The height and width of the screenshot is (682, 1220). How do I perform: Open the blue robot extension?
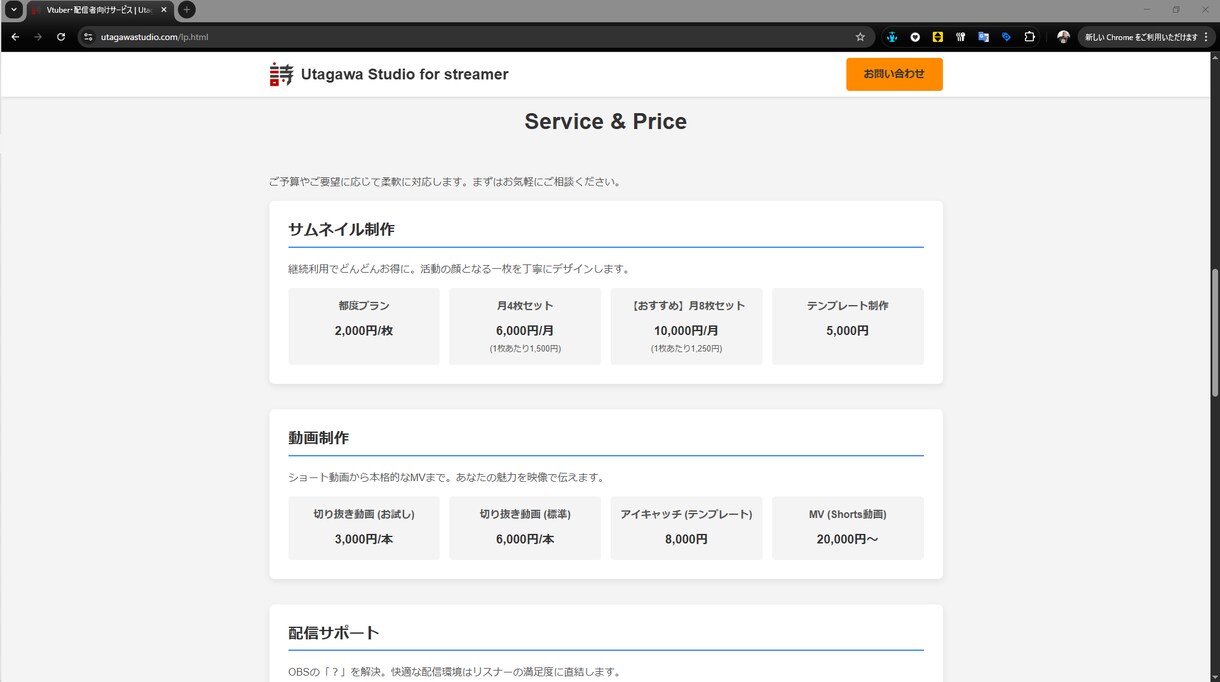[892, 37]
